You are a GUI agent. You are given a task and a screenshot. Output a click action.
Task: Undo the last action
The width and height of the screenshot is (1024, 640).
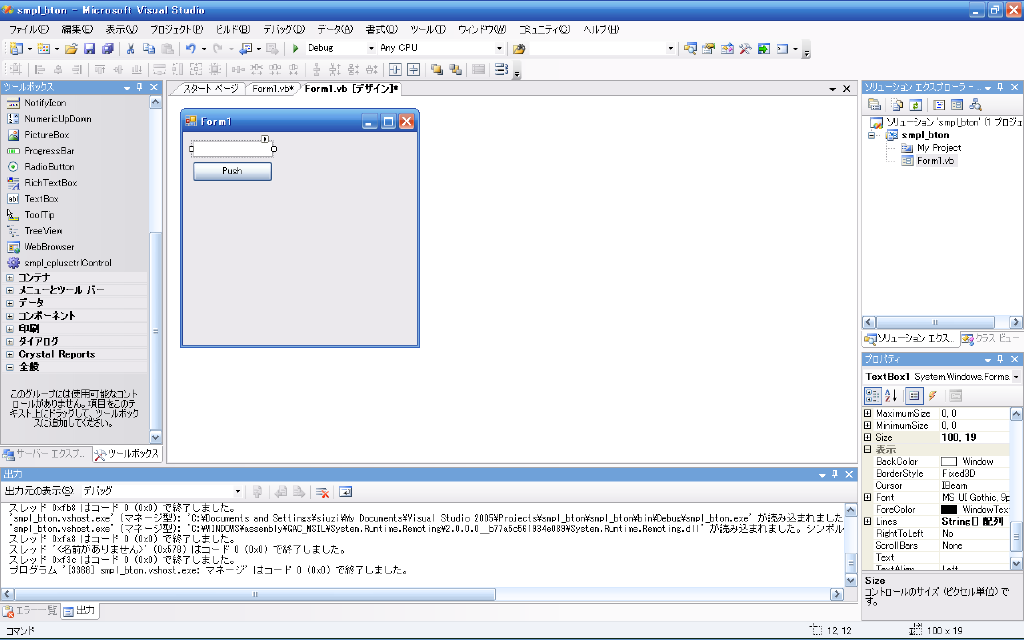[191, 48]
